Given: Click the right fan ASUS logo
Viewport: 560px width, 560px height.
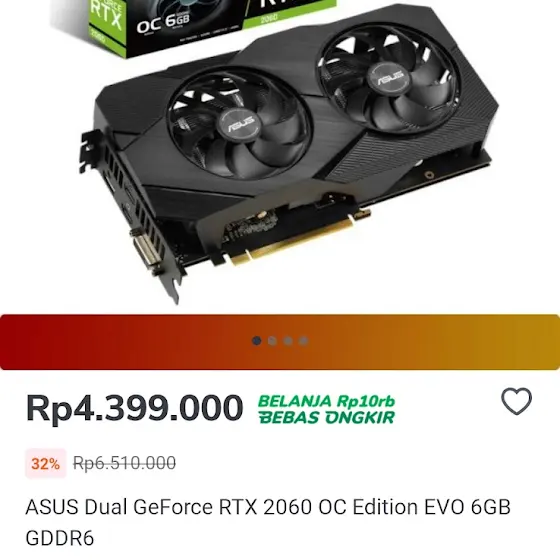Looking at the screenshot, I should coord(390,78).
